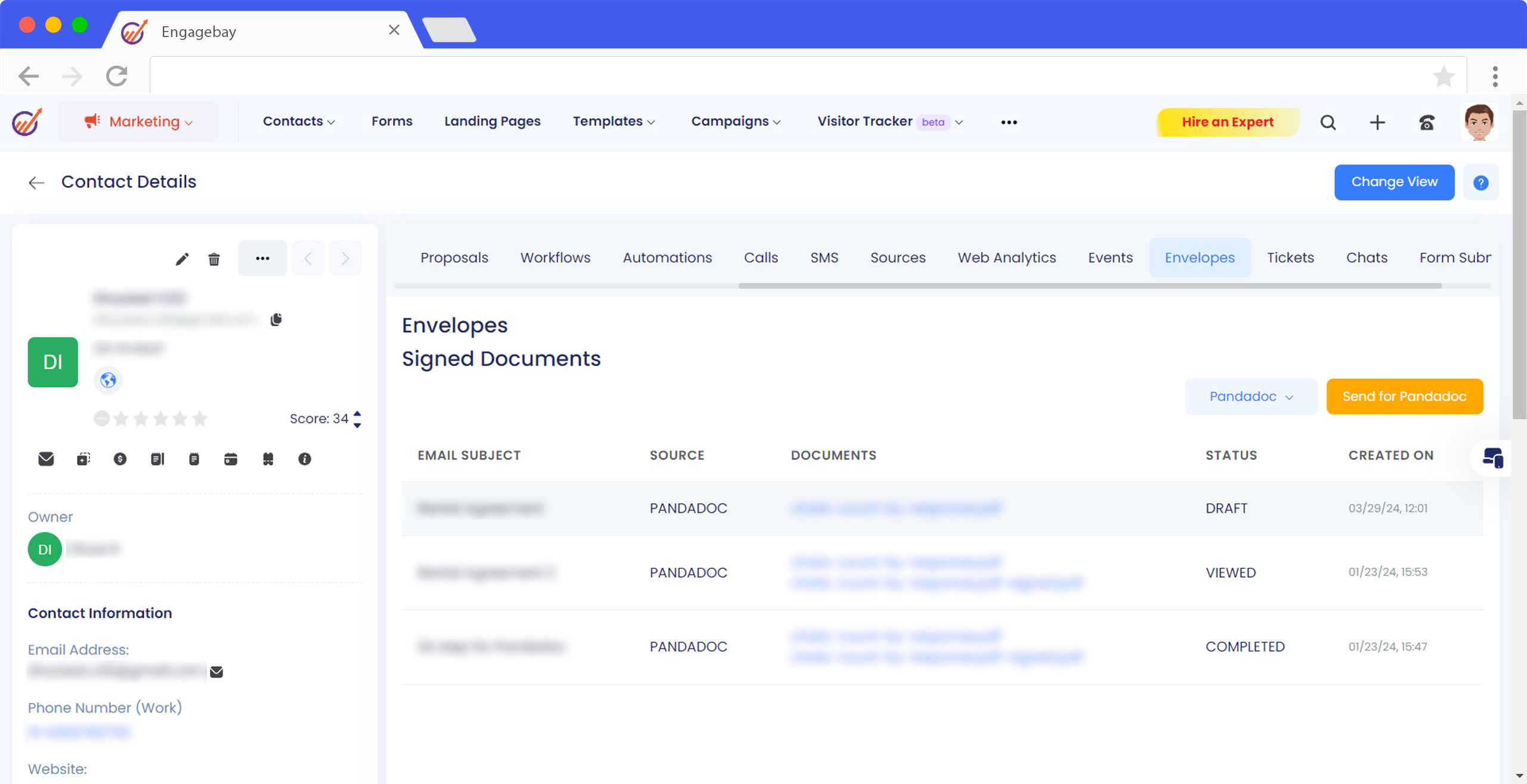The height and width of the screenshot is (784, 1527).
Task: Click the envelope send email icon
Action: (x=46, y=458)
